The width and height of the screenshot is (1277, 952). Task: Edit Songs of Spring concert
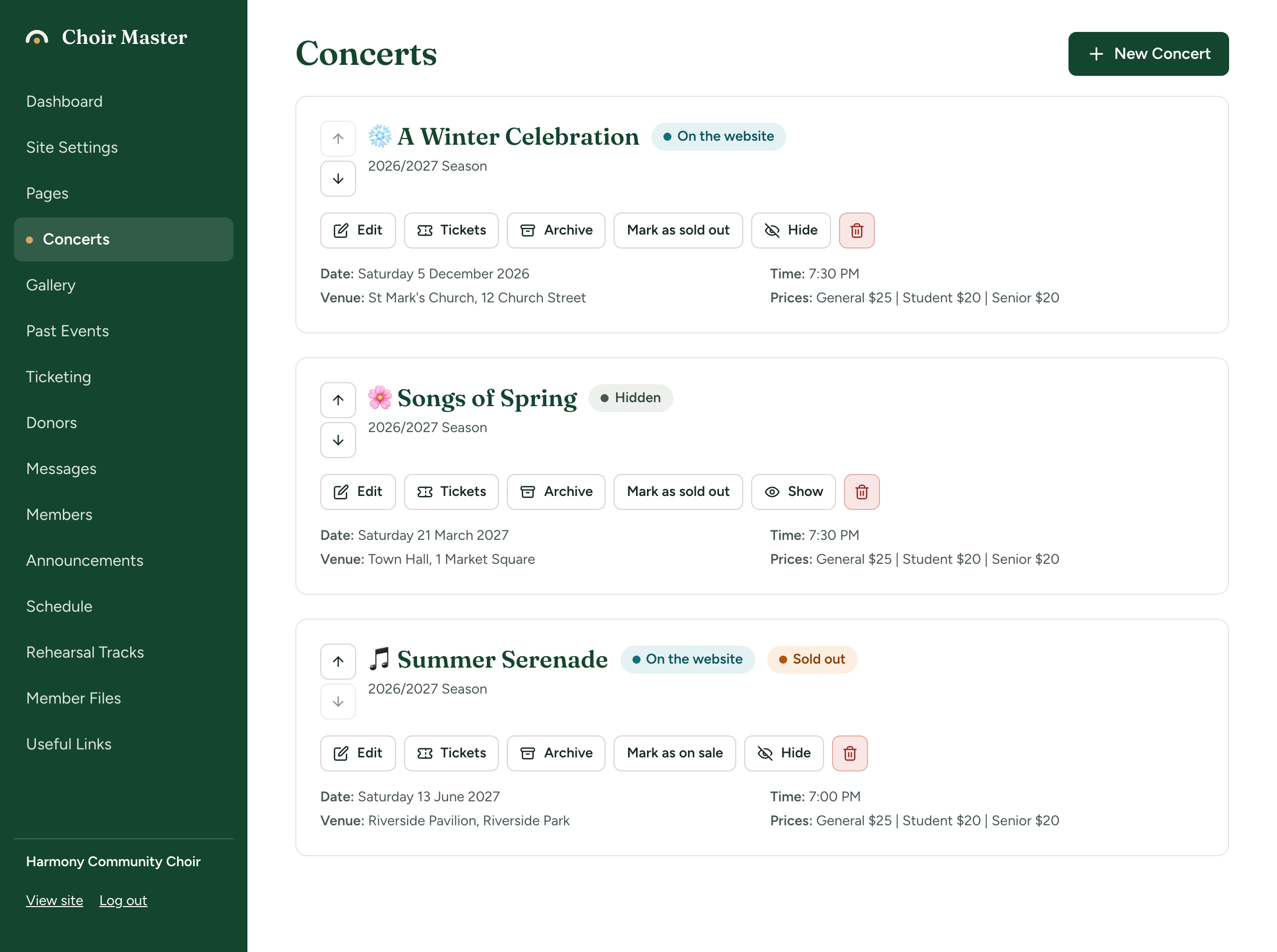tap(358, 491)
